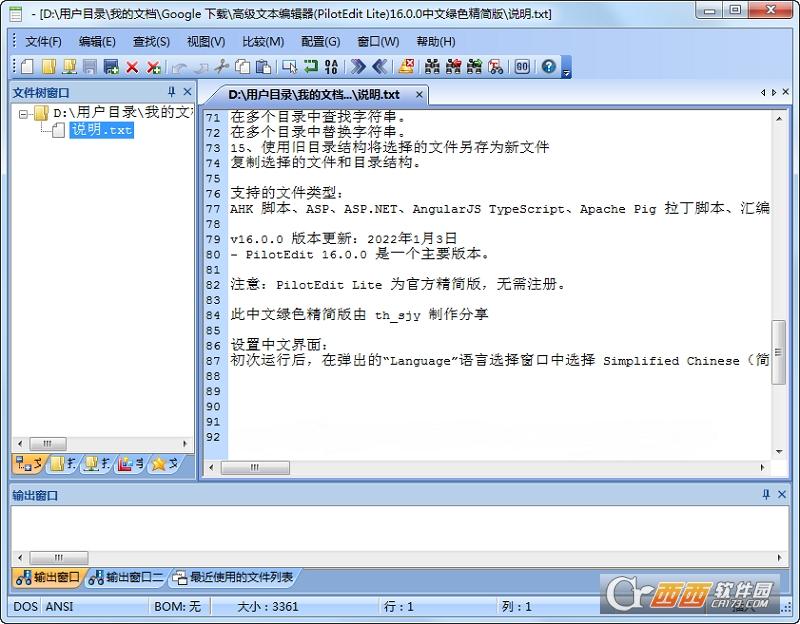Click the 00 icon in toolbar
The width and height of the screenshot is (800, 624).
click(x=522, y=67)
